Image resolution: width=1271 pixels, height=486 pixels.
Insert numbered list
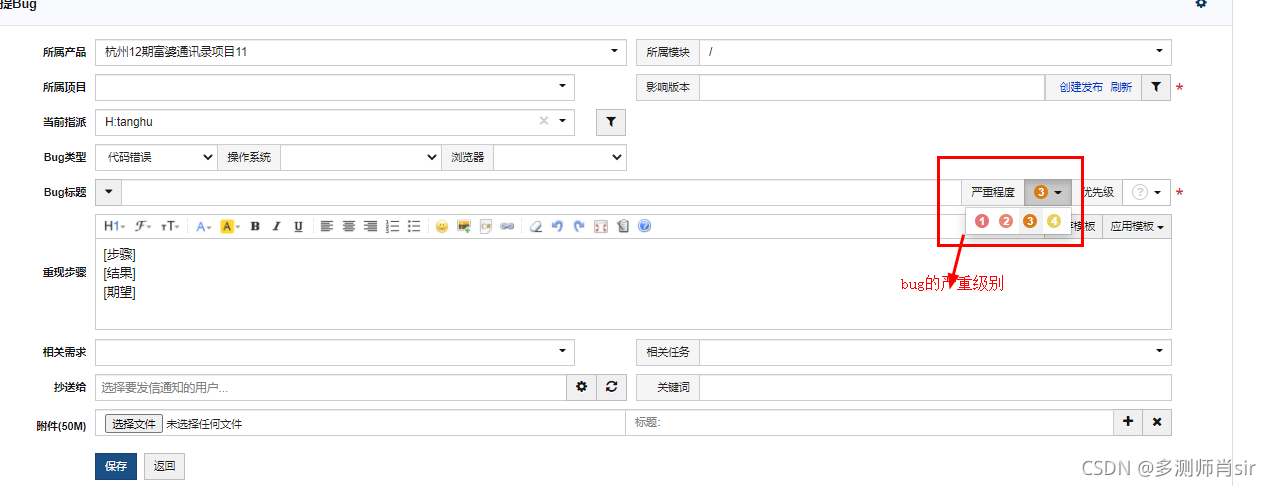(393, 226)
